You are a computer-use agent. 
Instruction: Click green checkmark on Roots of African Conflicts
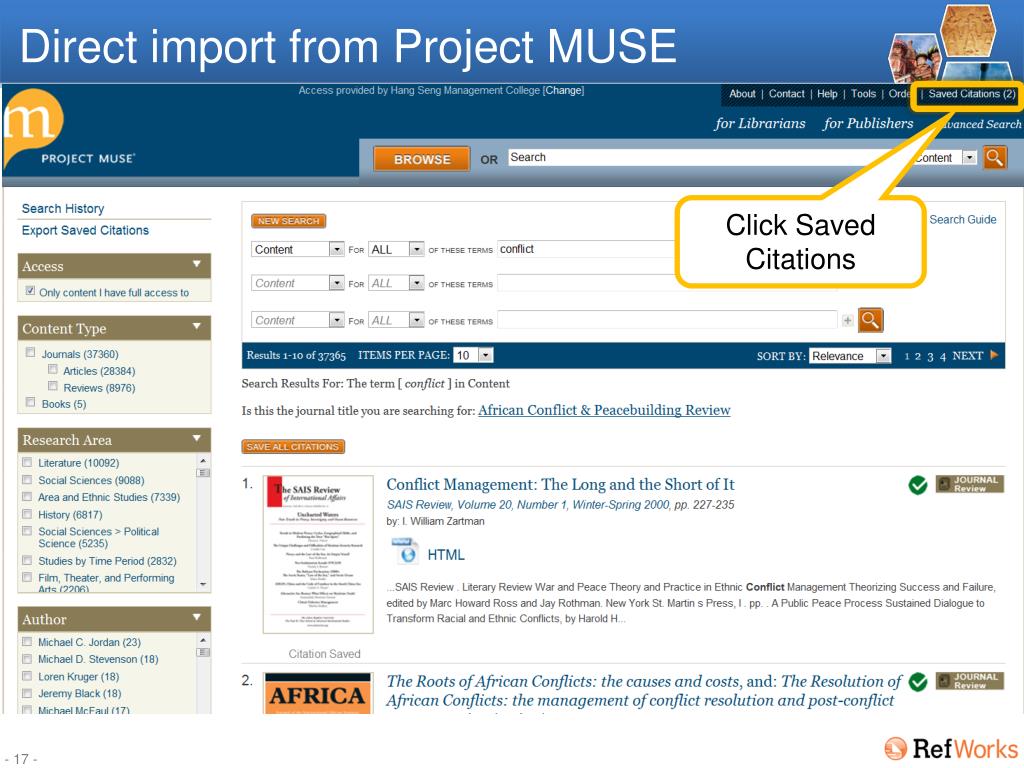(x=918, y=682)
